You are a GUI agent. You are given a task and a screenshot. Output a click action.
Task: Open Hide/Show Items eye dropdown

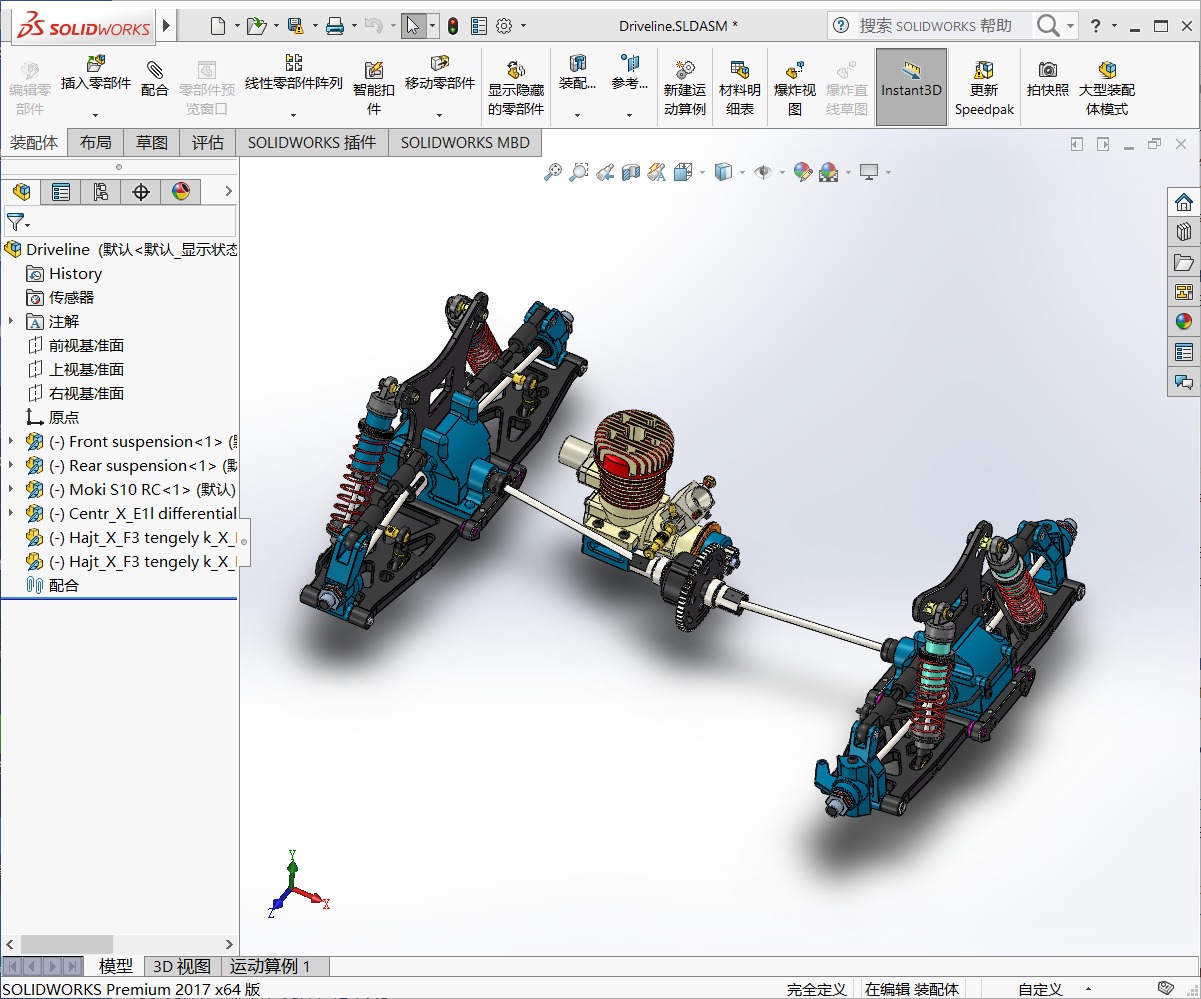coord(781,172)
